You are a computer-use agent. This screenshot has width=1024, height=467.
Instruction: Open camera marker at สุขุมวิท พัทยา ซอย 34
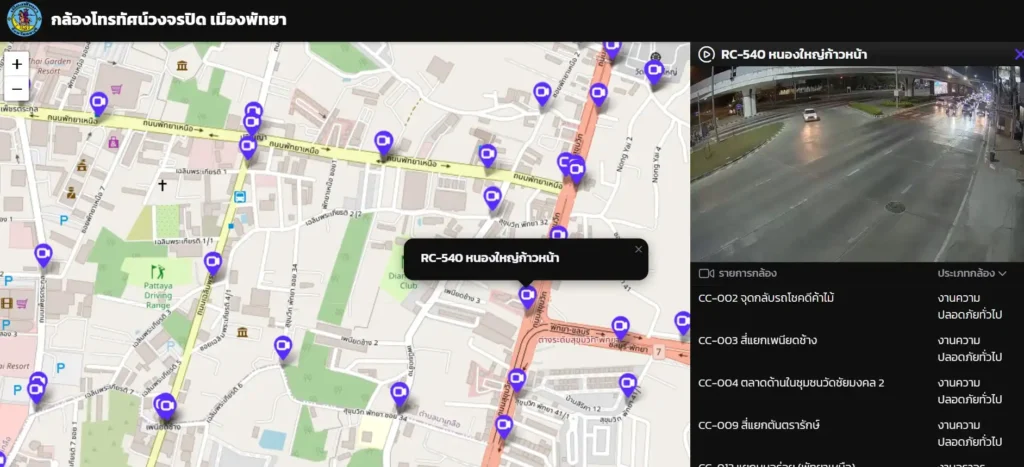tap(400, 394)
